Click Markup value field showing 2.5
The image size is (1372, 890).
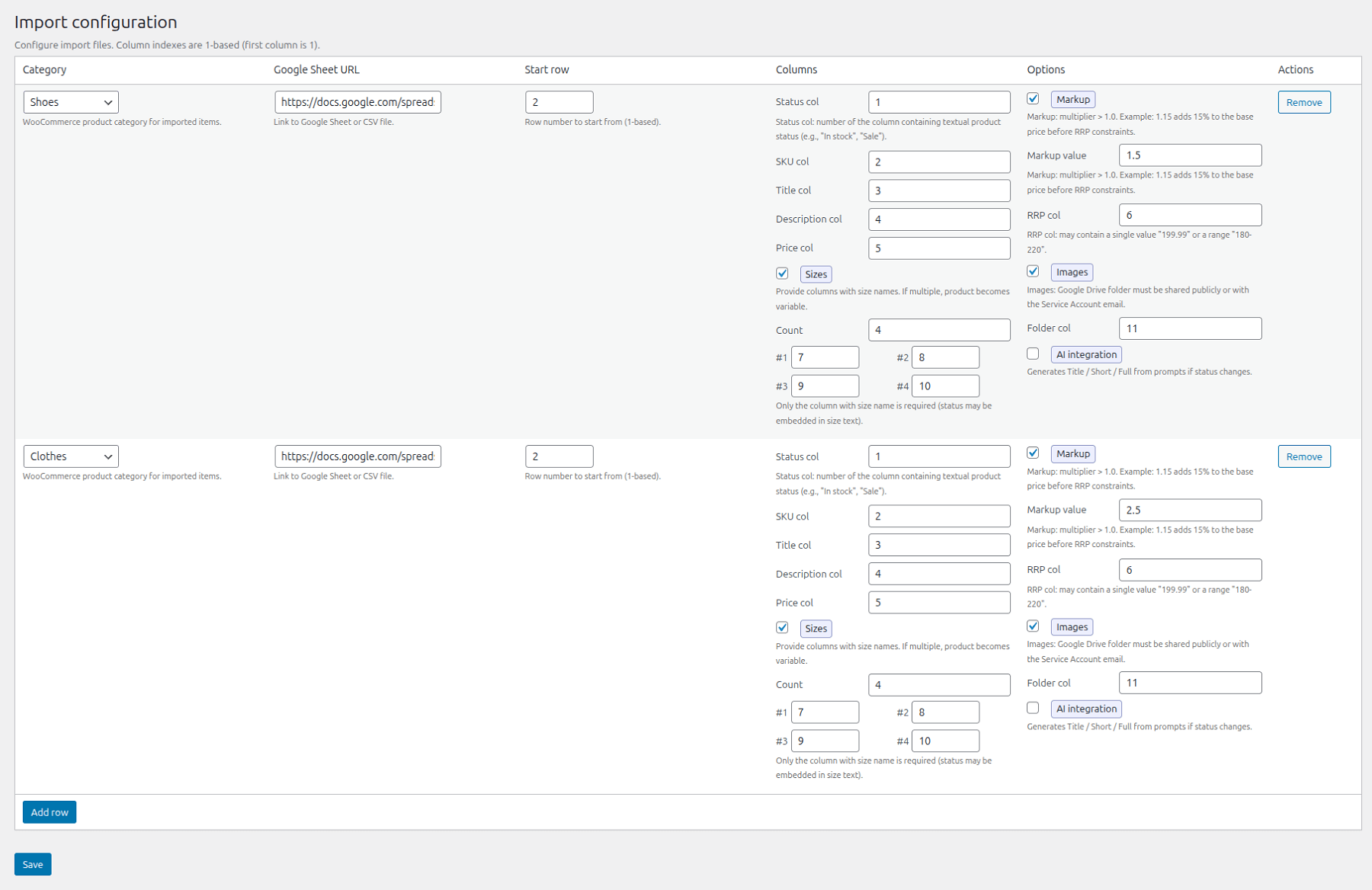point(1189,510)
